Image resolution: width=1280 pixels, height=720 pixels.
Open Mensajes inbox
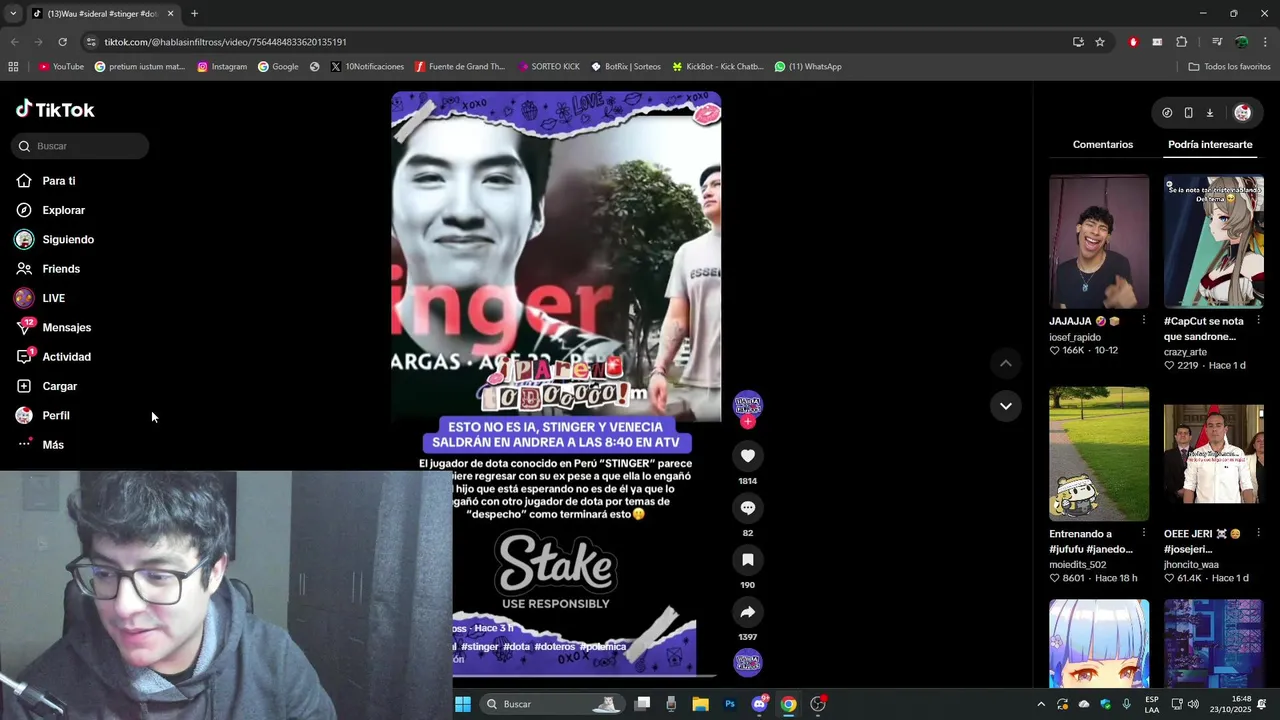click(x=66, y=328)
